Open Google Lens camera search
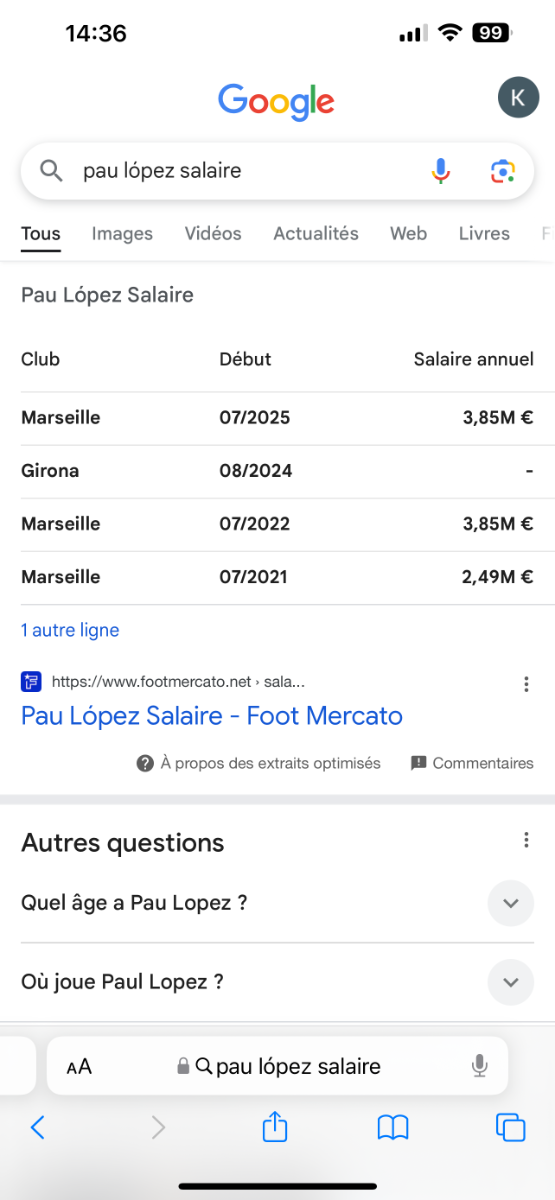This screenshot has height=1200, width=555. click(503, 171)
